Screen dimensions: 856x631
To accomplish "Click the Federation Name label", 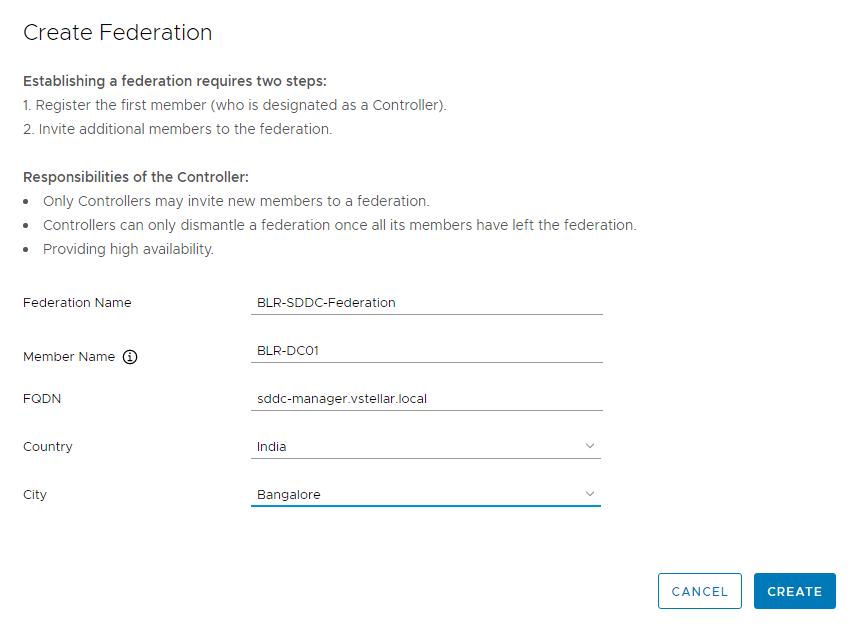I will (77, 302).
